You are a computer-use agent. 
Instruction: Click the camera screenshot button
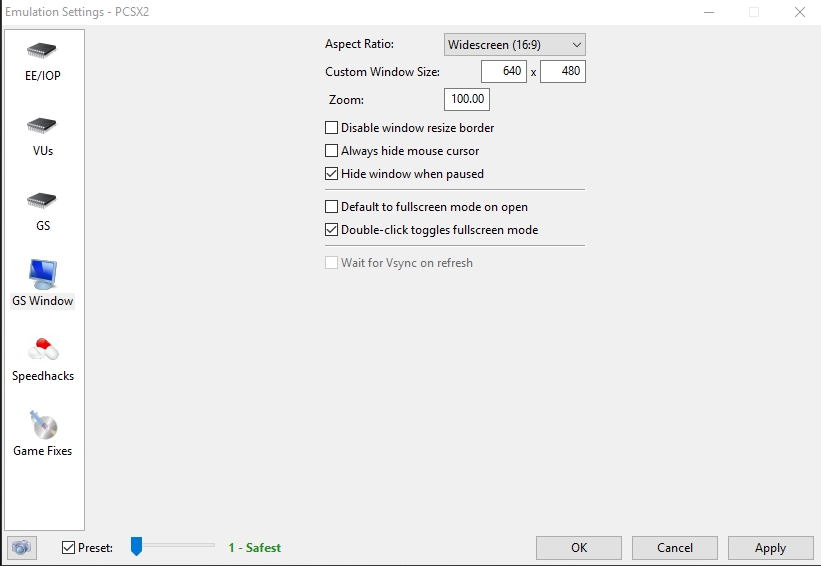click(x=22, y=548)
